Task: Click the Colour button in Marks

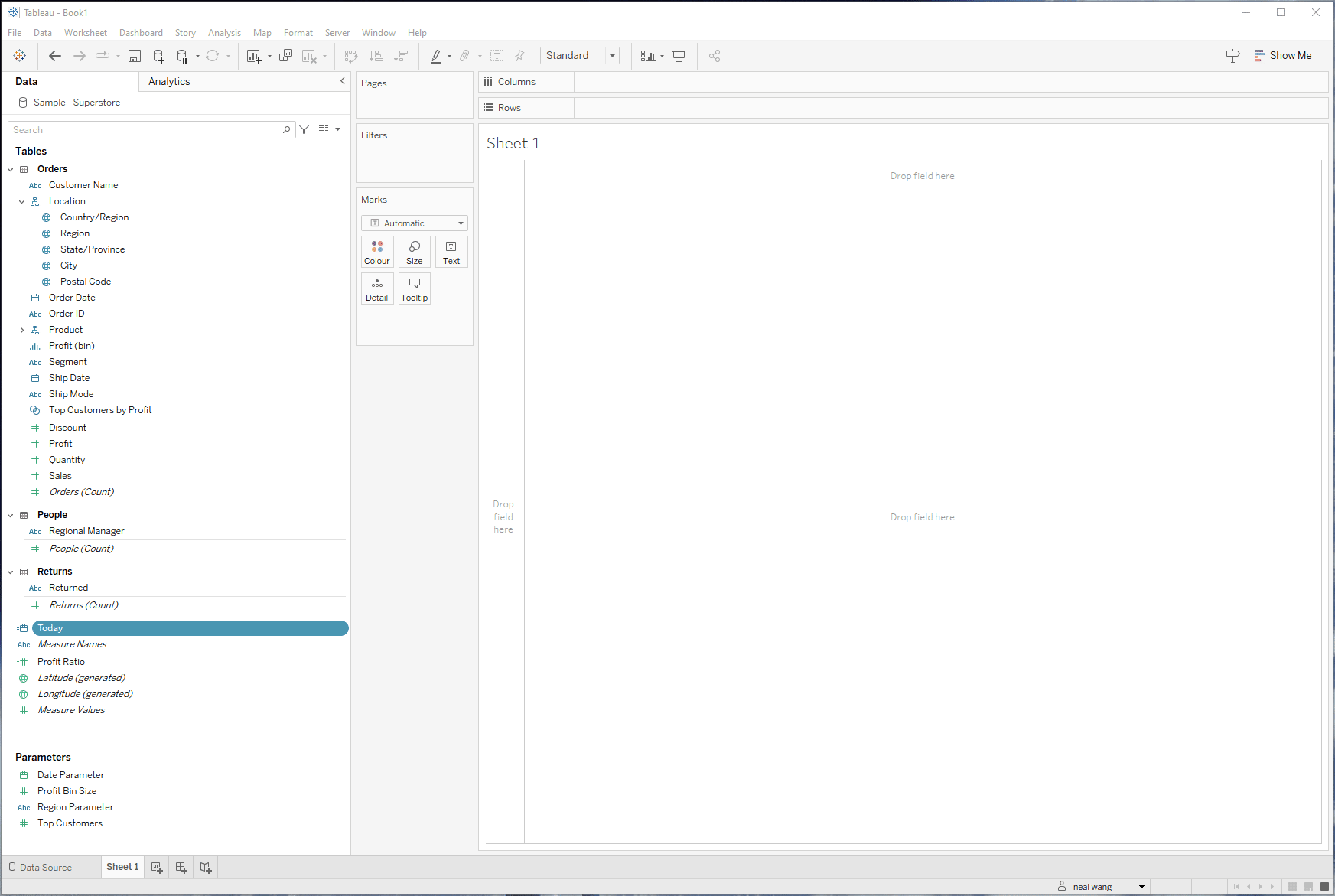Action: [x=377, y=252]
